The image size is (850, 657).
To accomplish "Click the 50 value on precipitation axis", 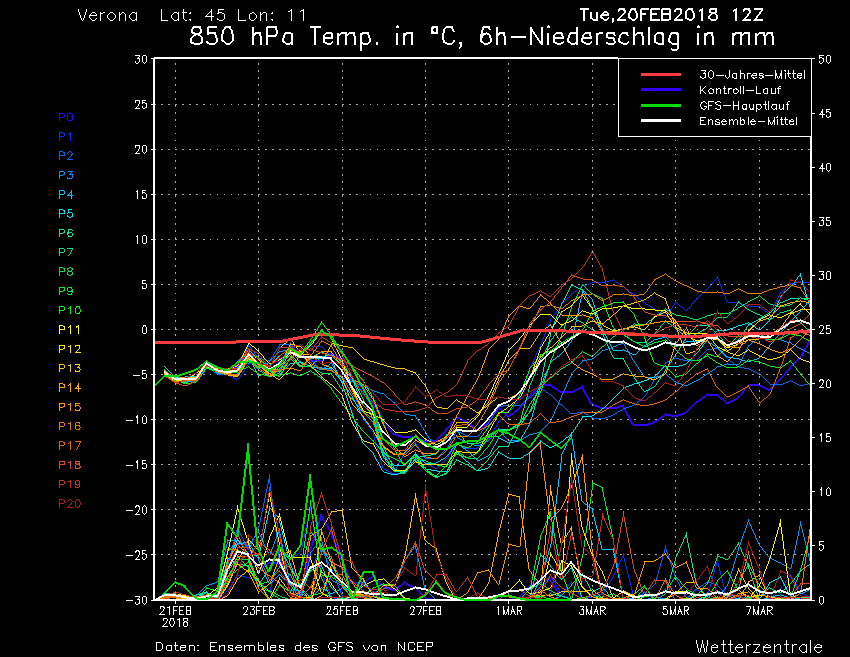I will tap(825, 60).
